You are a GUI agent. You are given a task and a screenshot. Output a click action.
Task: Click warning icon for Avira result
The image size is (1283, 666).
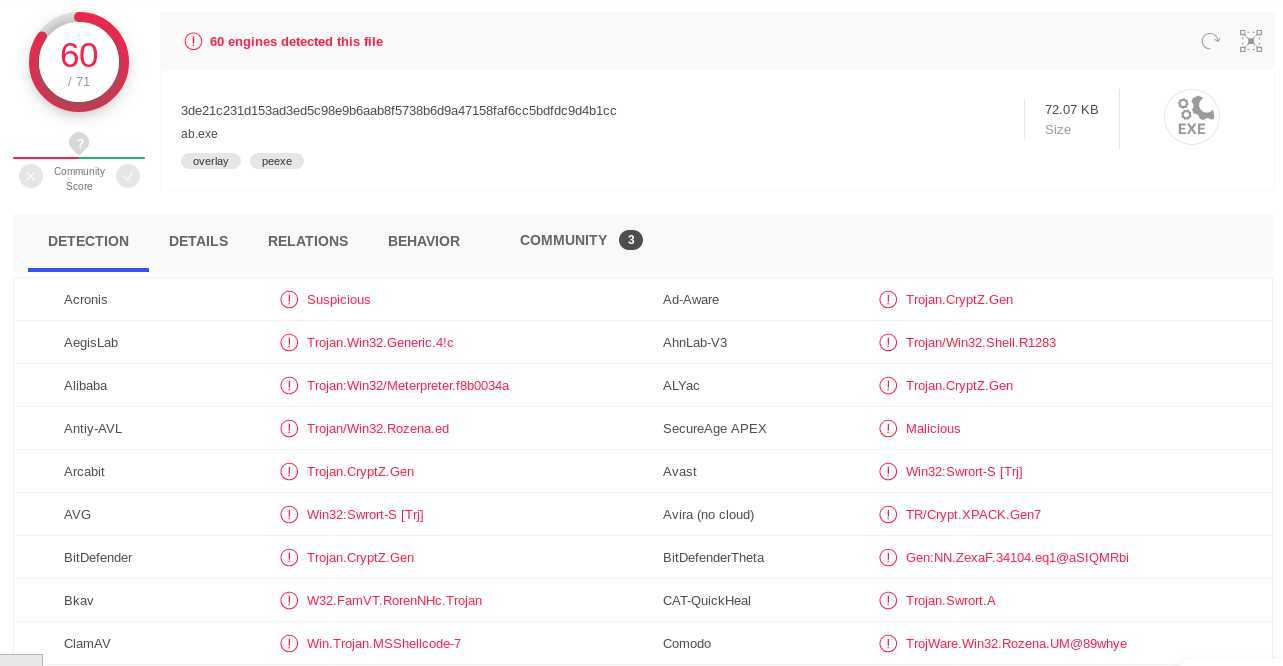tap(888, 515)
